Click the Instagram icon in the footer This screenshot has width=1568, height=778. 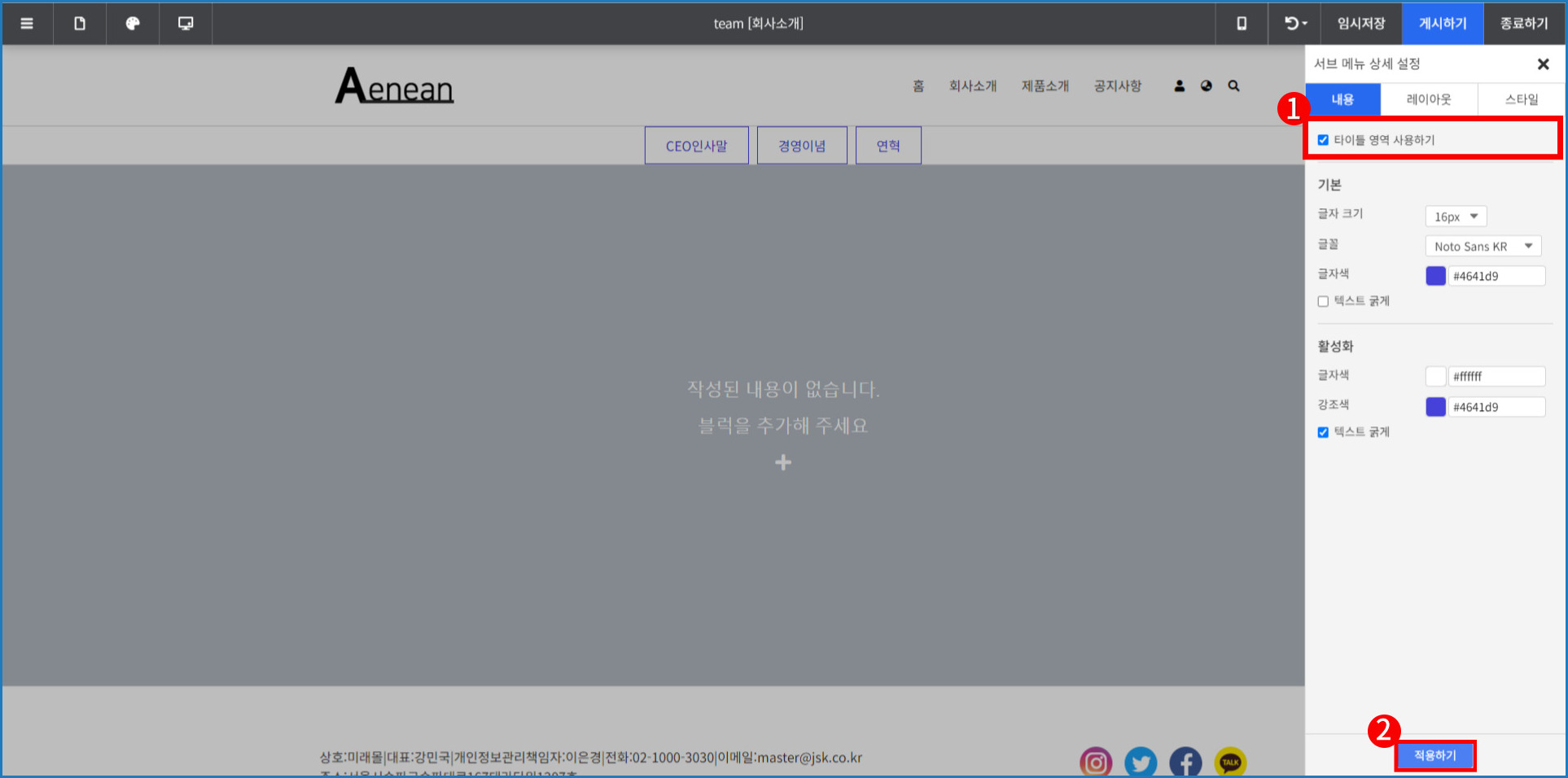(x=1096, y=763)
